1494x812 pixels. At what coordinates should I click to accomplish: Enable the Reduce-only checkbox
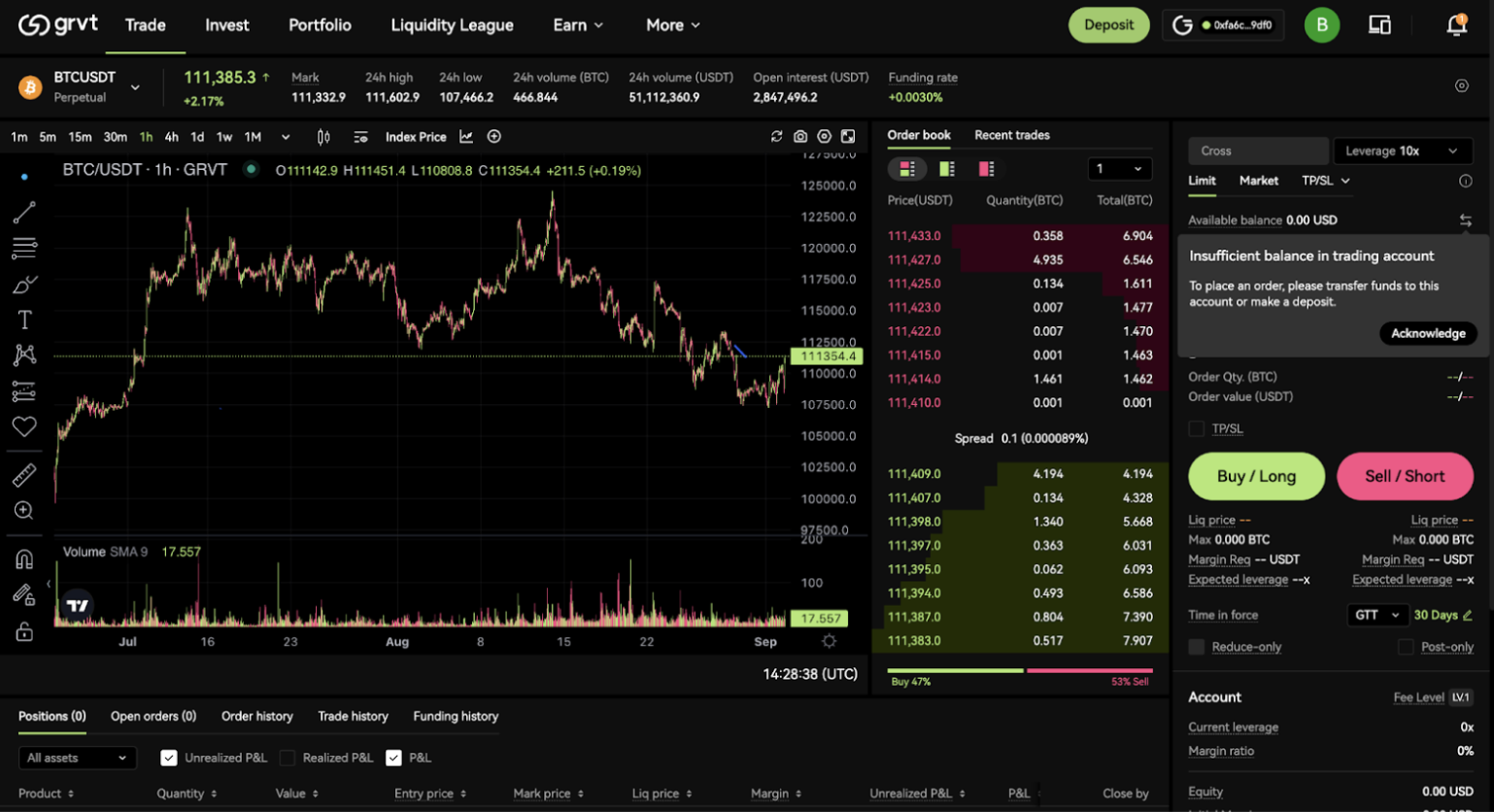[1197, 647]
